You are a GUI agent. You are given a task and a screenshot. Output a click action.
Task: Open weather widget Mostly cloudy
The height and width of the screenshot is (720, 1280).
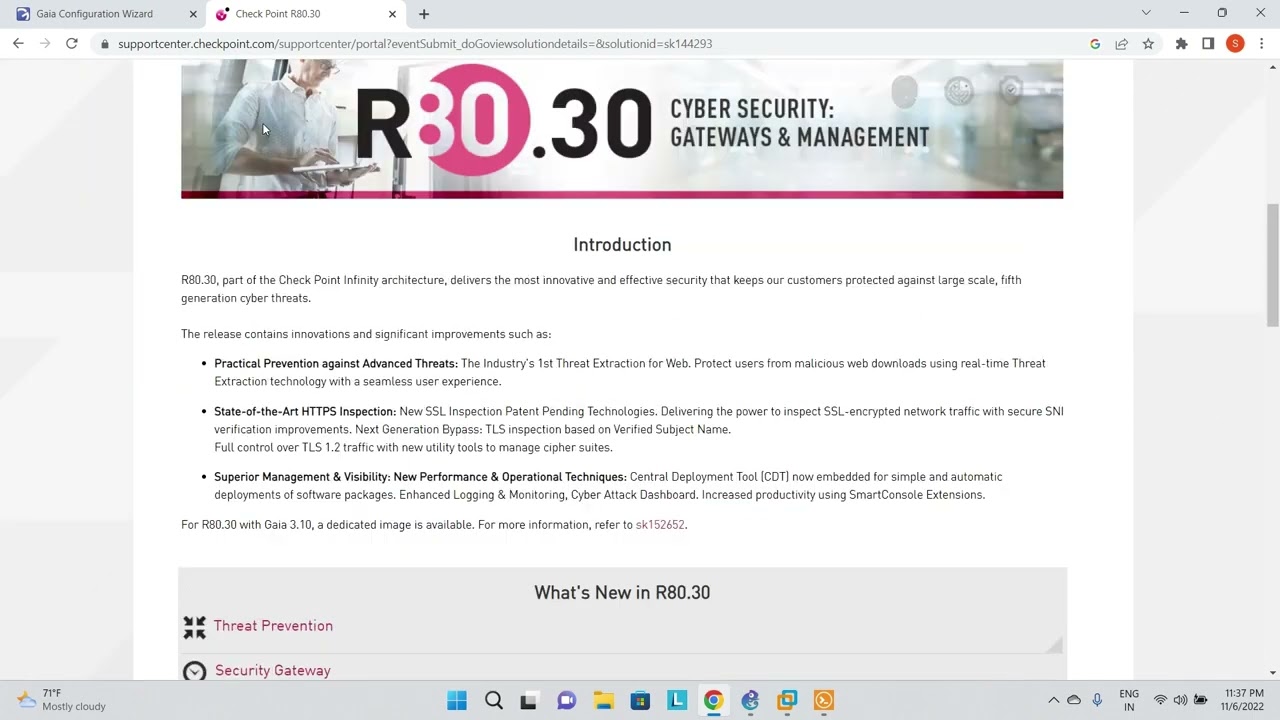[62, 700]
